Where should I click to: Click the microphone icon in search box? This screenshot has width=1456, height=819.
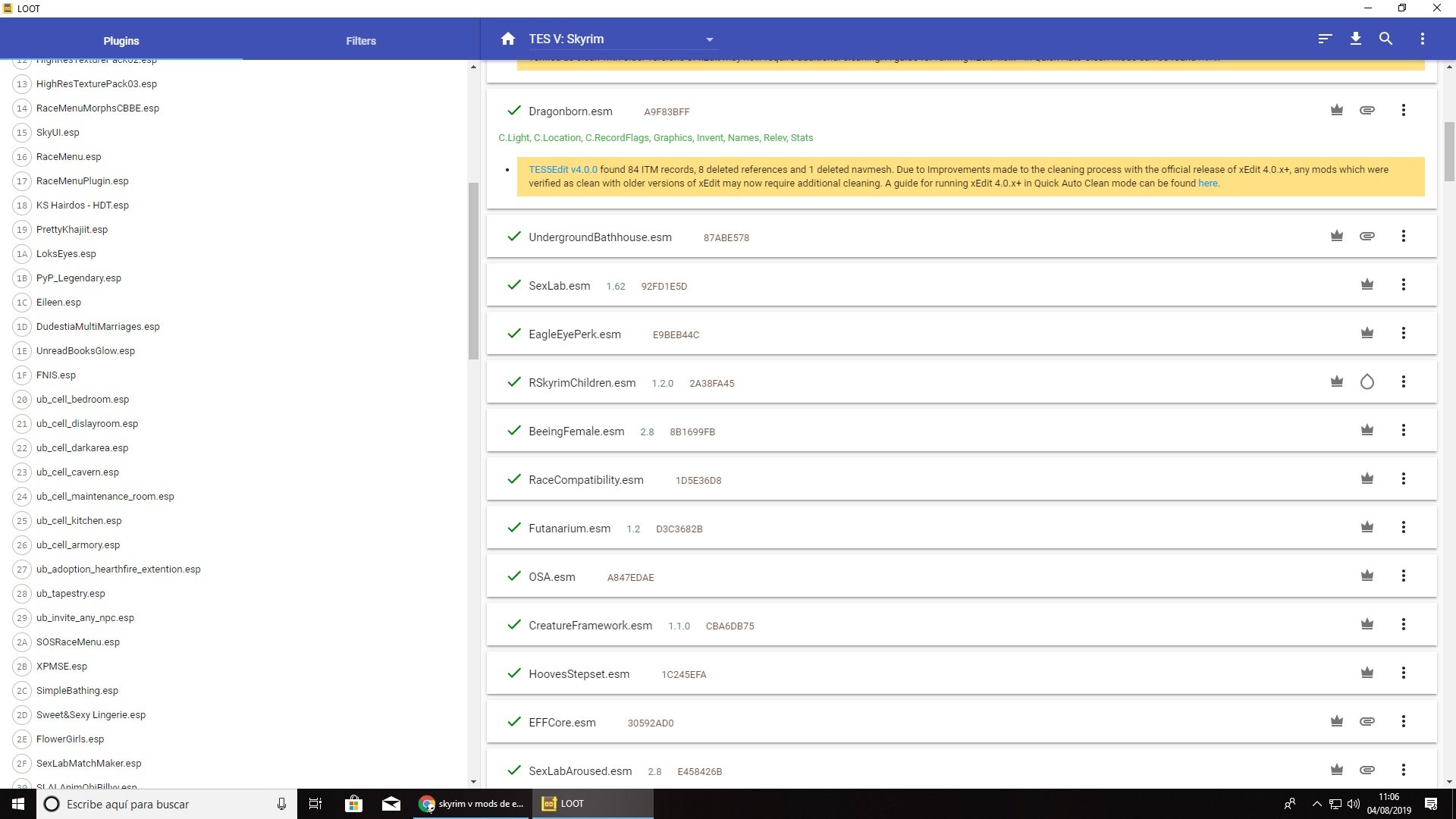[x=281, y=804]
